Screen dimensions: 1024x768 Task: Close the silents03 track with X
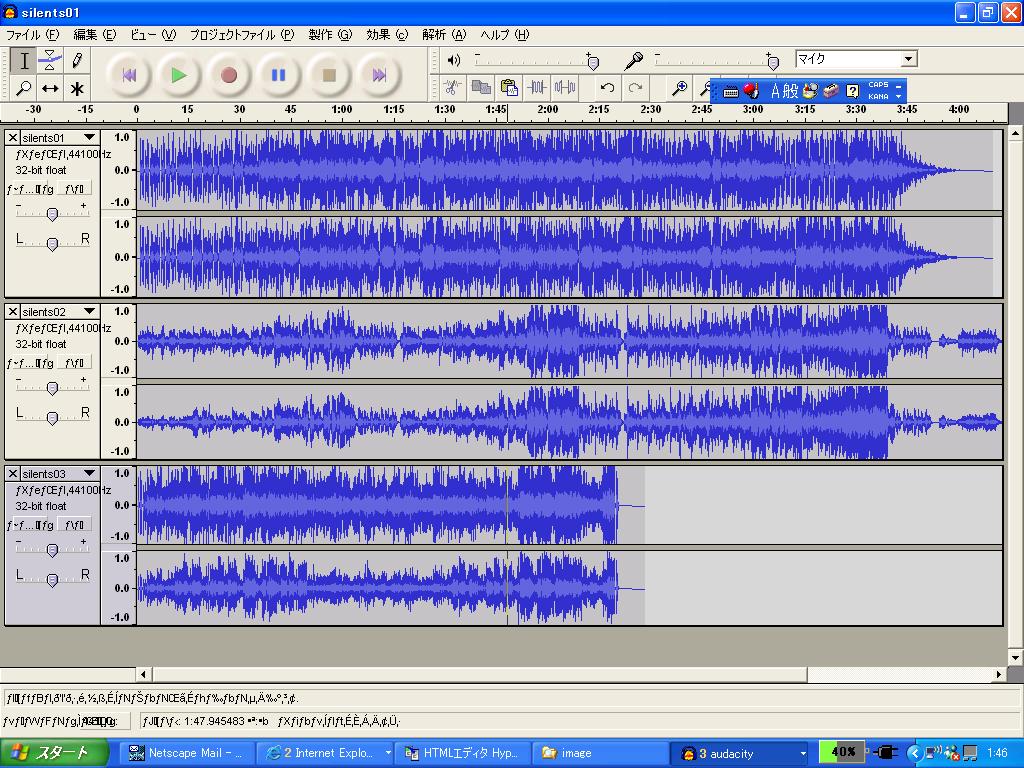tap(12, 473)
